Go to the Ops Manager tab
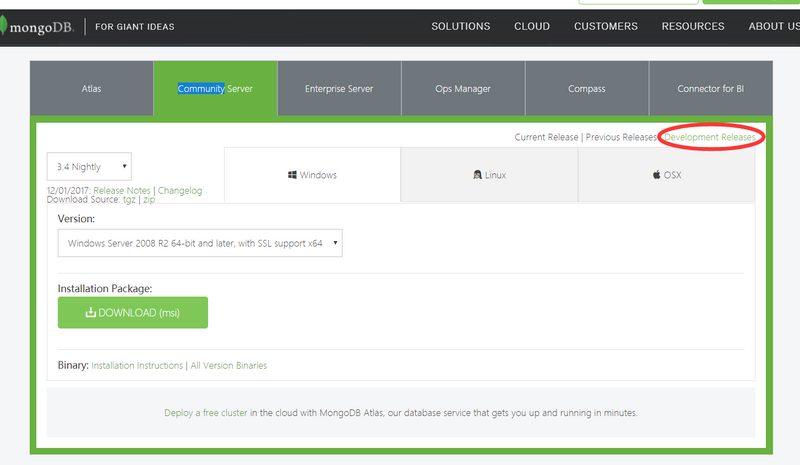This screenshot has width=800, height=465. point(463,88)
